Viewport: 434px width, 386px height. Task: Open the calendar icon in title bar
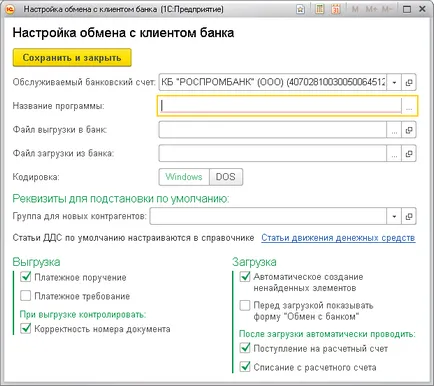336,9
